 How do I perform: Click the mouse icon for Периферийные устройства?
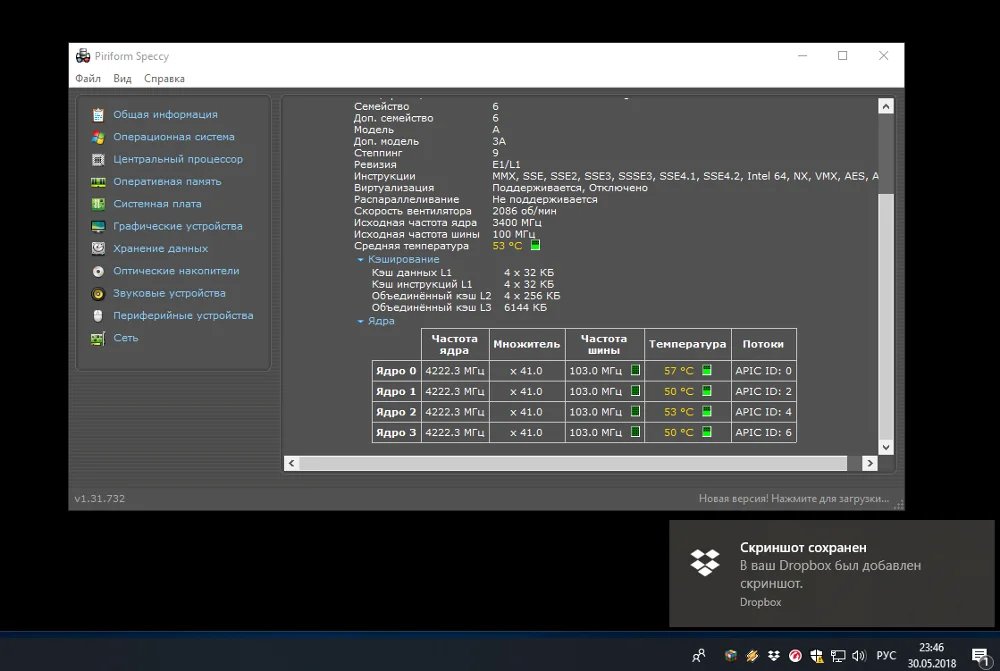click(98, 316)
